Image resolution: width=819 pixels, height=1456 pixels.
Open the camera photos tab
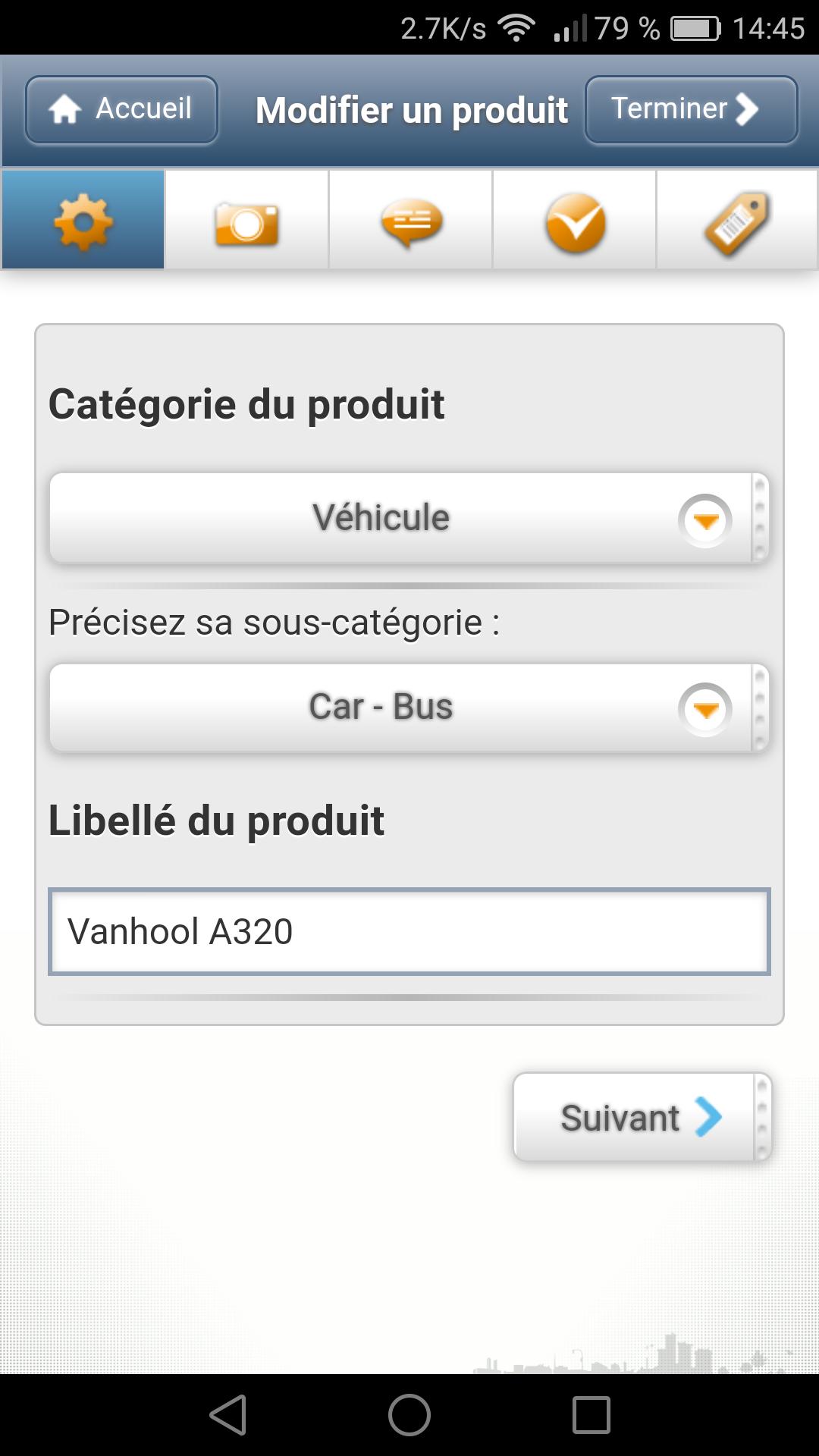pos(246,222)
